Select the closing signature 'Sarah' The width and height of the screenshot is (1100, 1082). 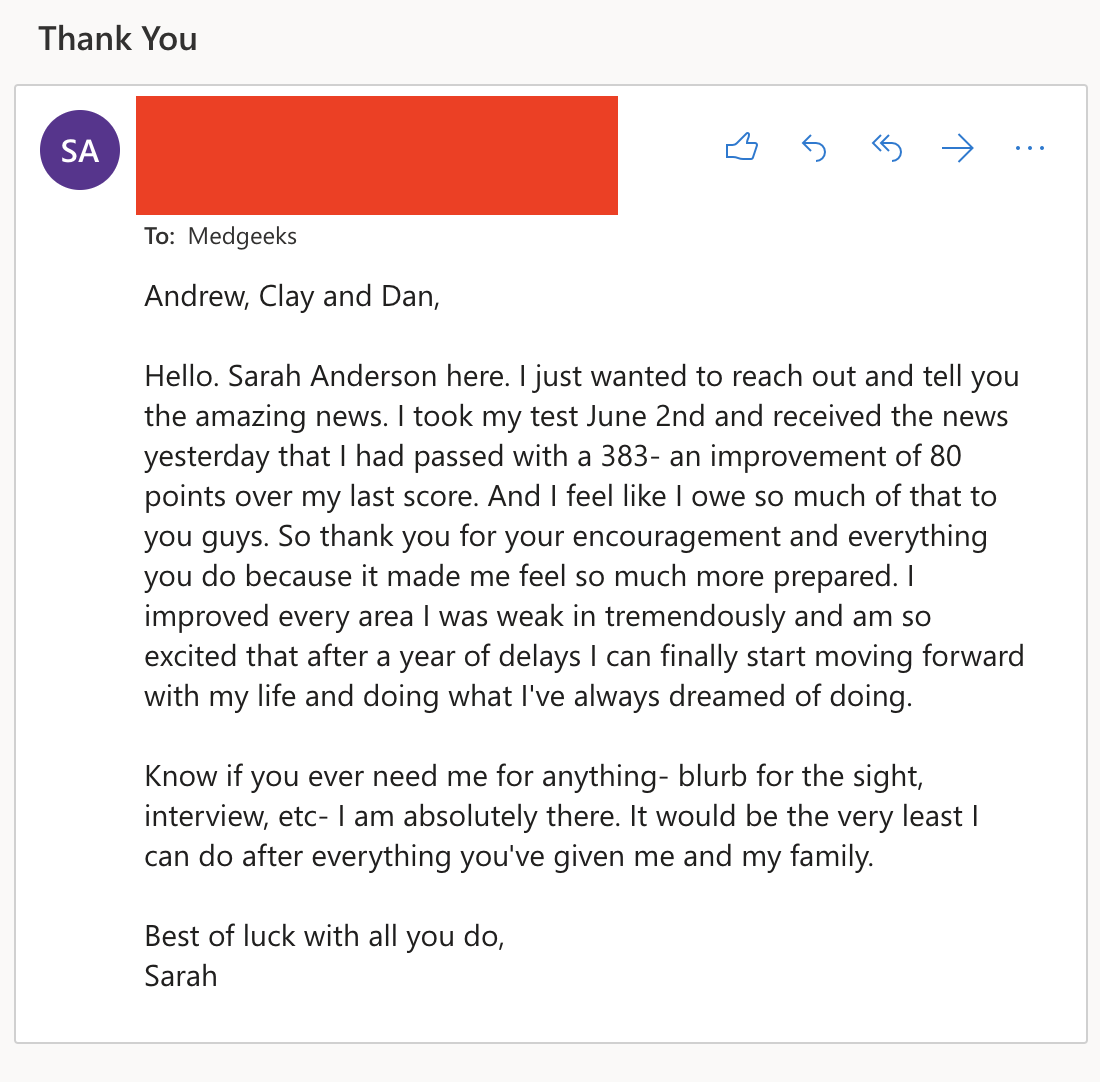click(x=180, y=977)
